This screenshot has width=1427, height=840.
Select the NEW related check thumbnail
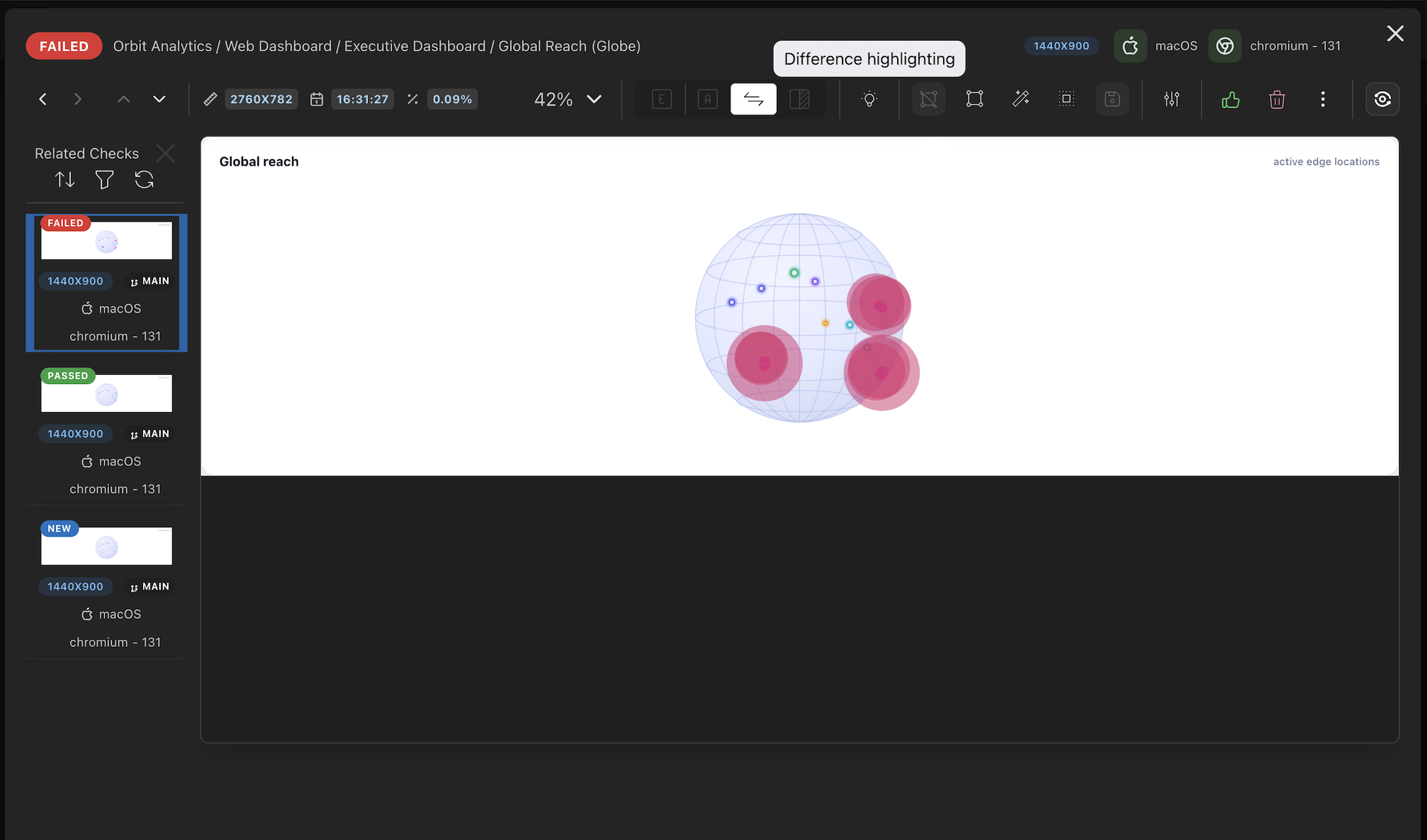coord(106,546)
